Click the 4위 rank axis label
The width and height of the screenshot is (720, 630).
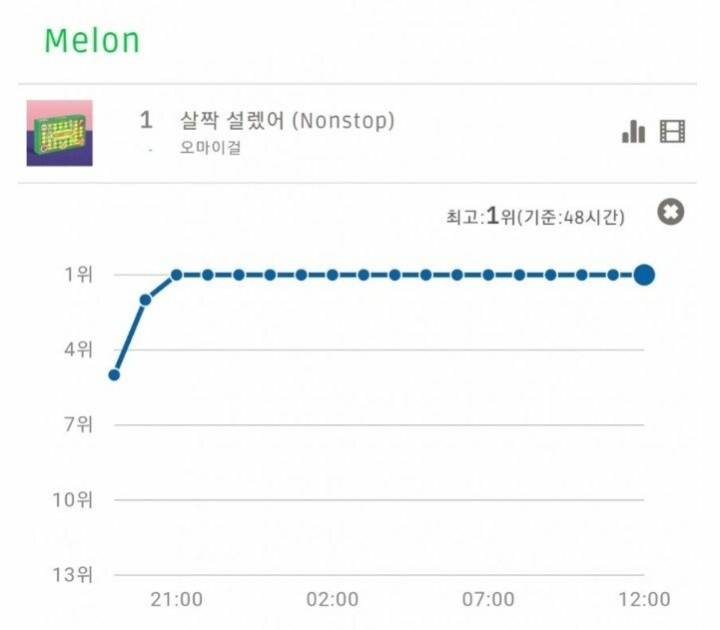[x=76, y=349]
